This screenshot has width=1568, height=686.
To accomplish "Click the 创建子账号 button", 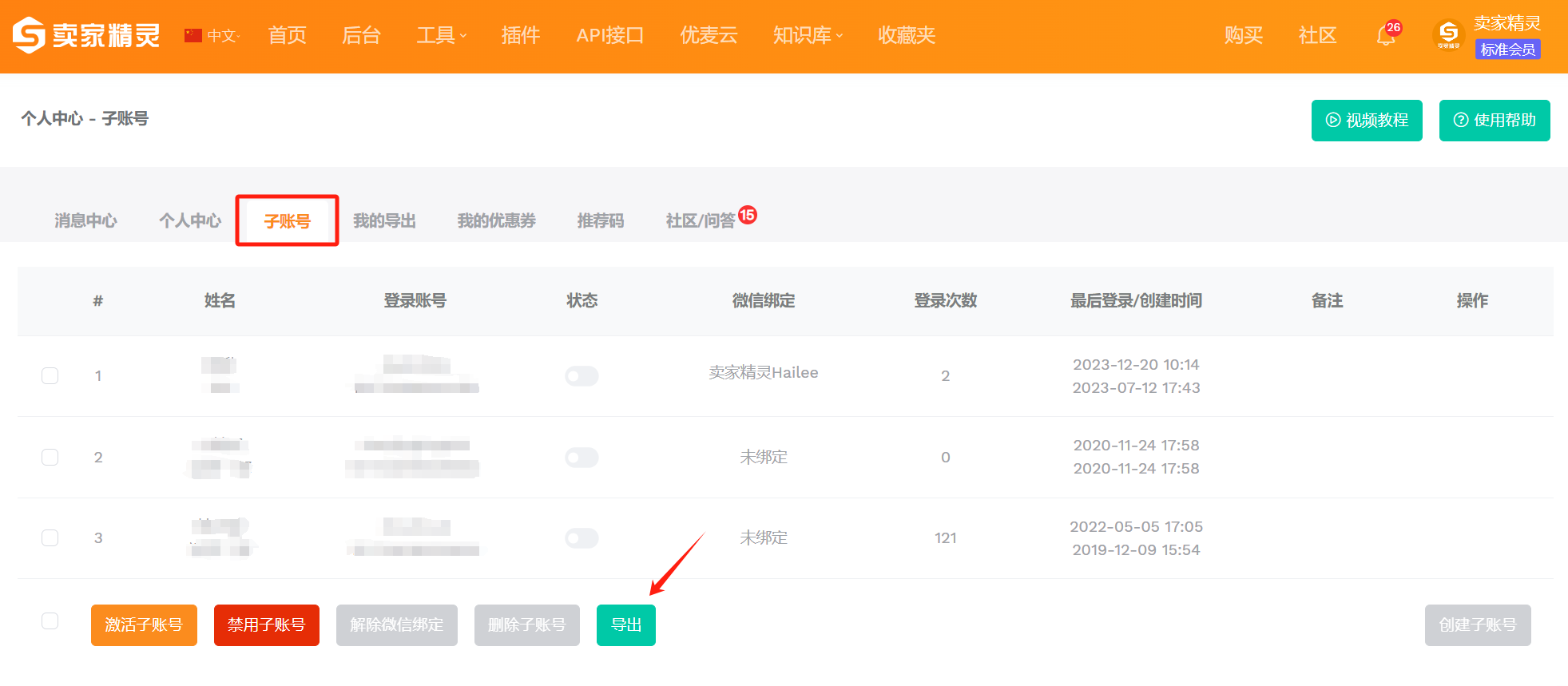I will click(x=1478, y=625).
